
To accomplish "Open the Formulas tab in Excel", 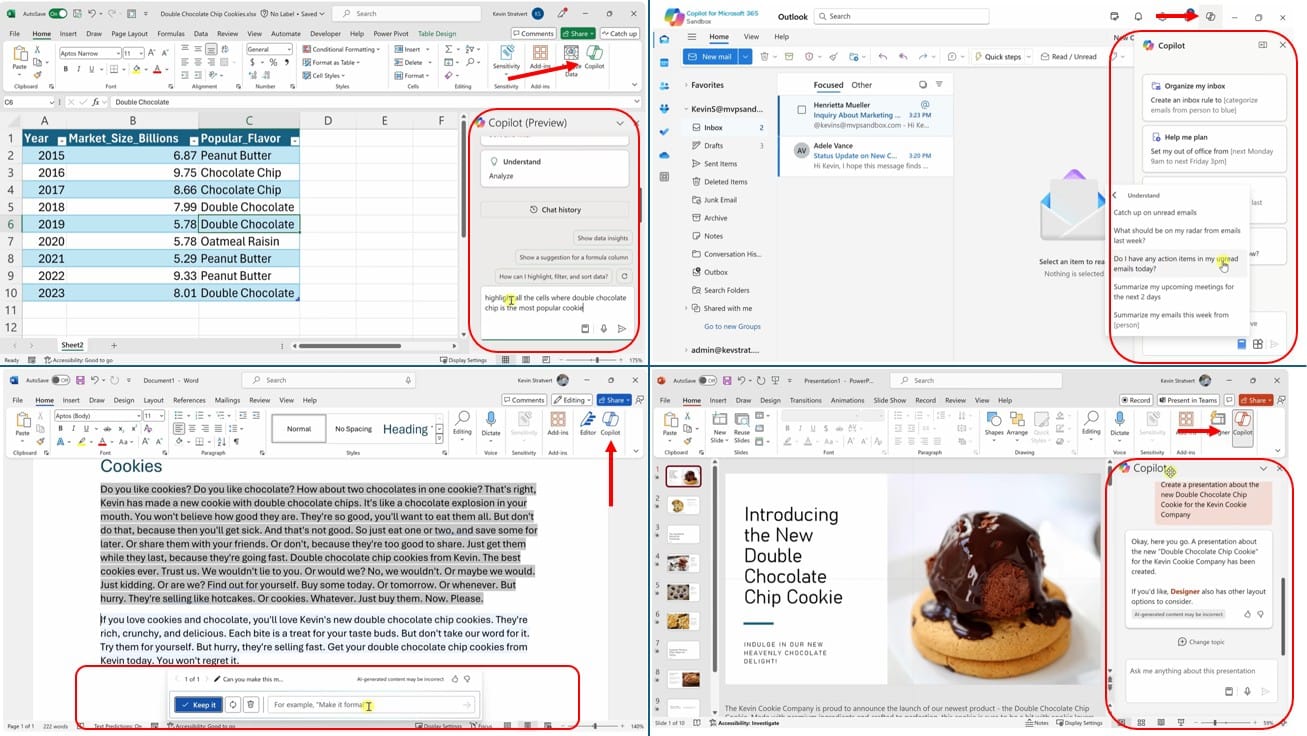I will [x=171, y=33].
